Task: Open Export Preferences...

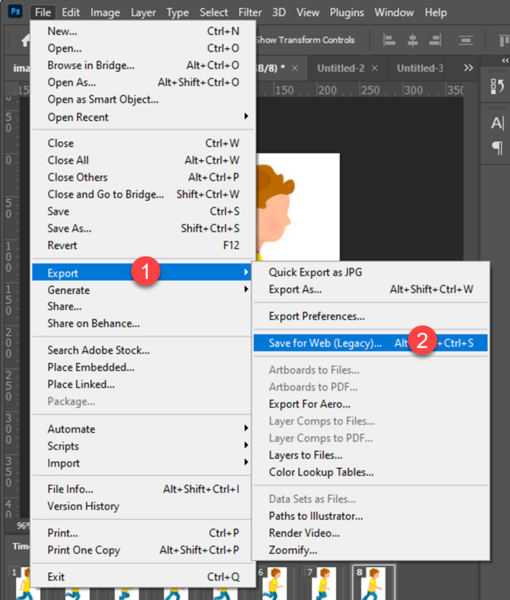Action: tap(370, 316)
